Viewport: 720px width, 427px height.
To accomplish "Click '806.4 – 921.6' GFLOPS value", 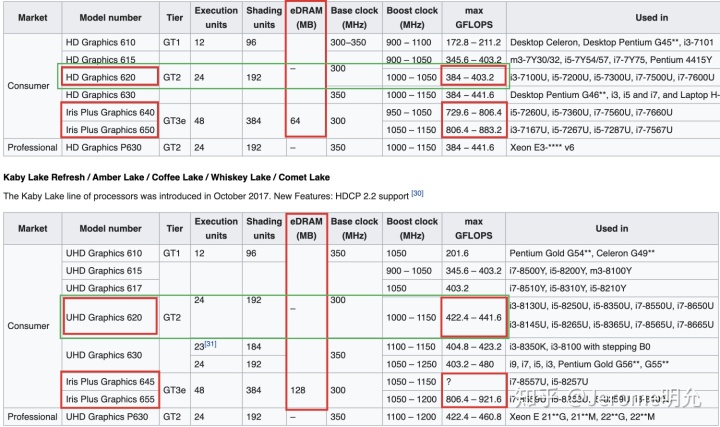I will [473, 399].
